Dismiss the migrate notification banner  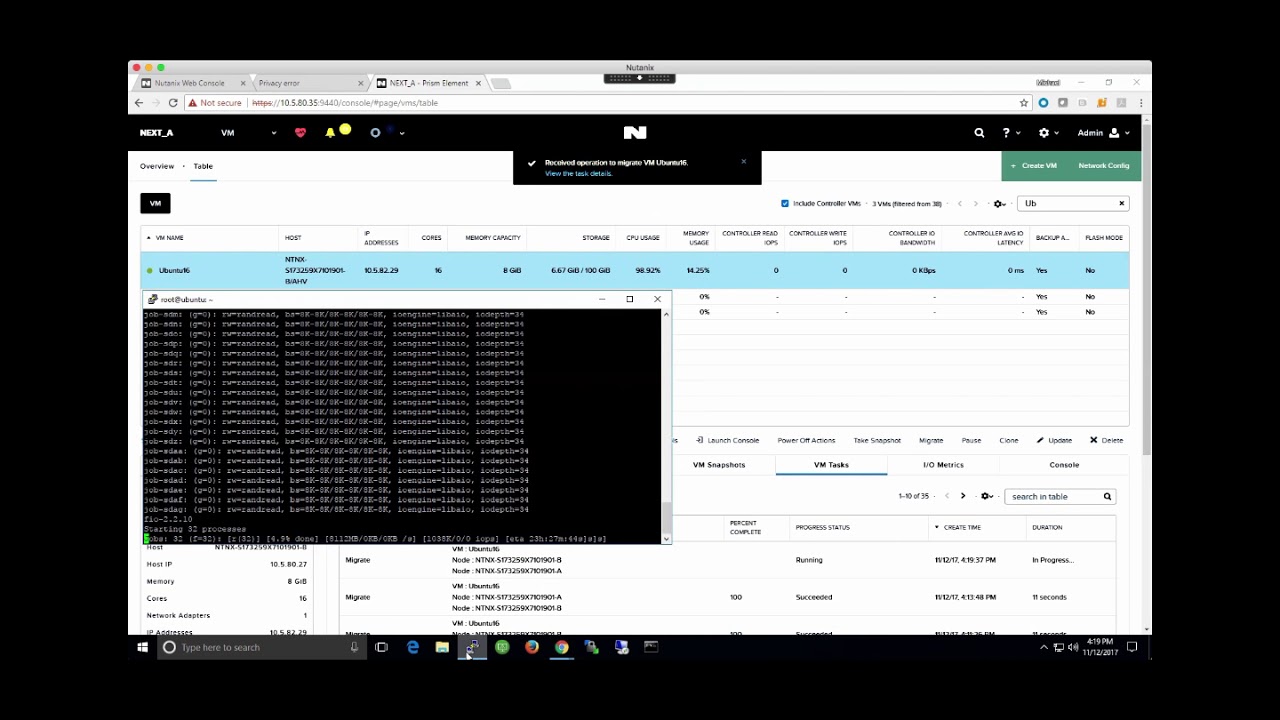[x=743, y=161]
